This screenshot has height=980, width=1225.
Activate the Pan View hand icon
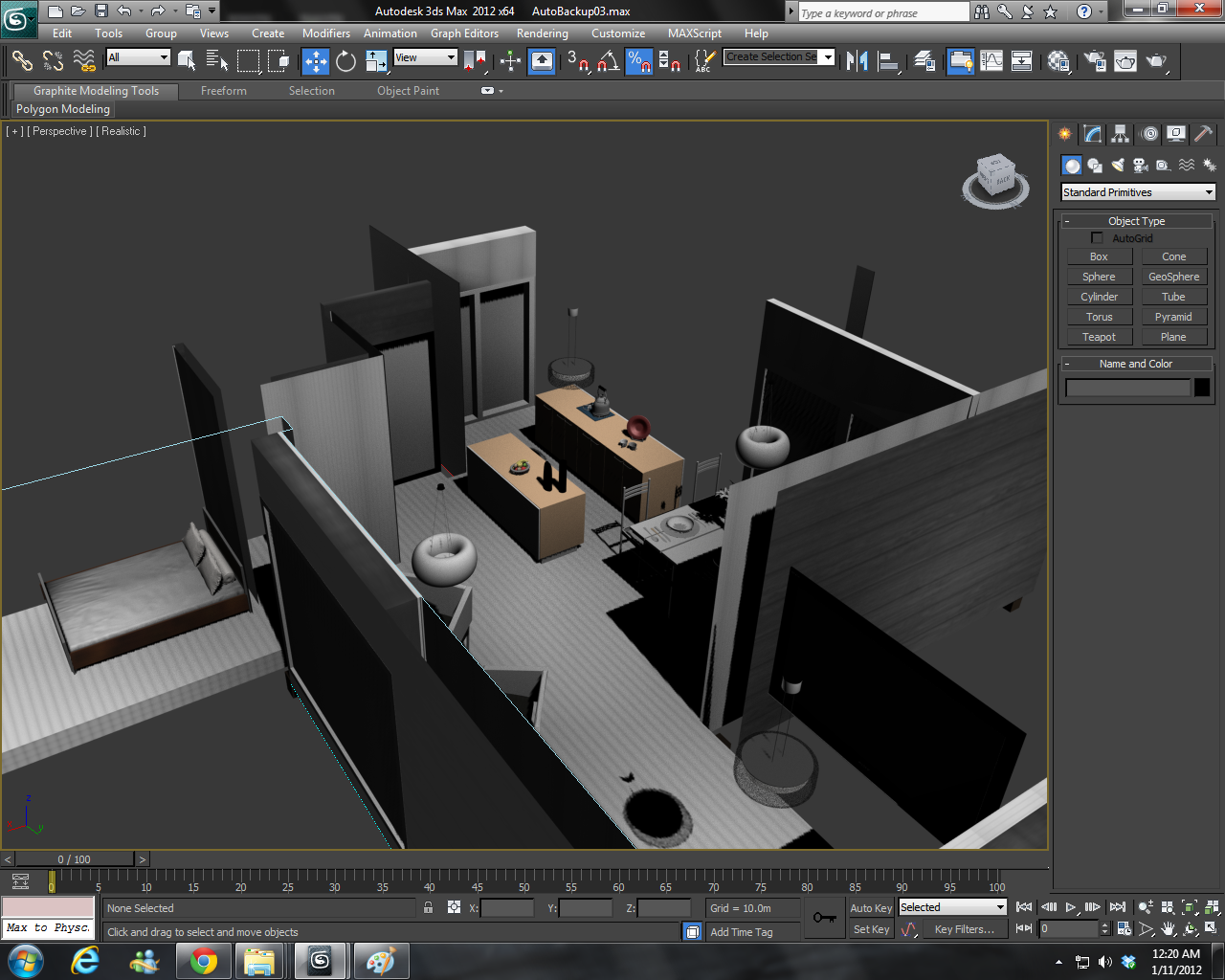pos(1169,928)
